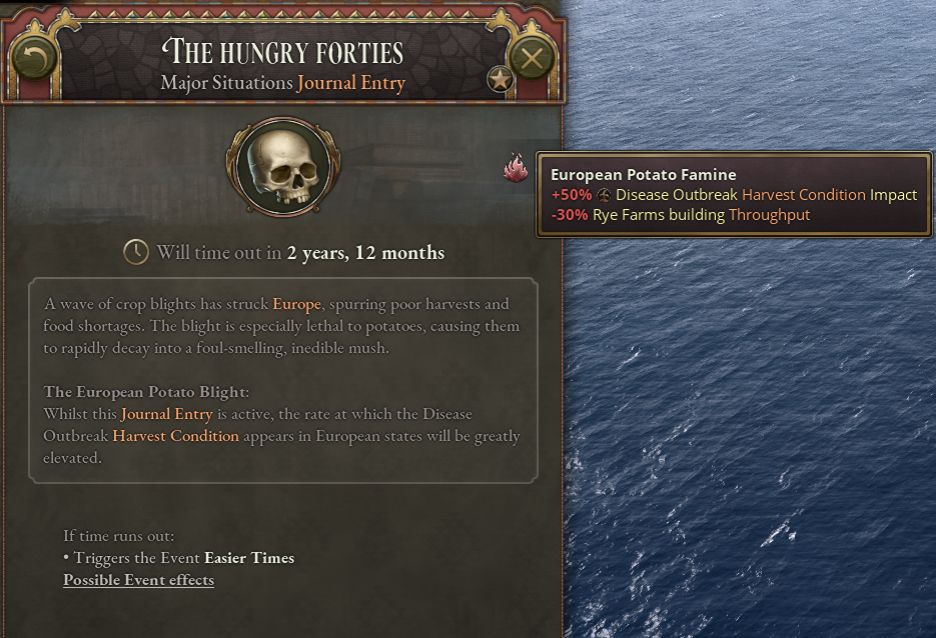
Task: Click Harvest Condition link in the description box
Action: coord(175,436)
